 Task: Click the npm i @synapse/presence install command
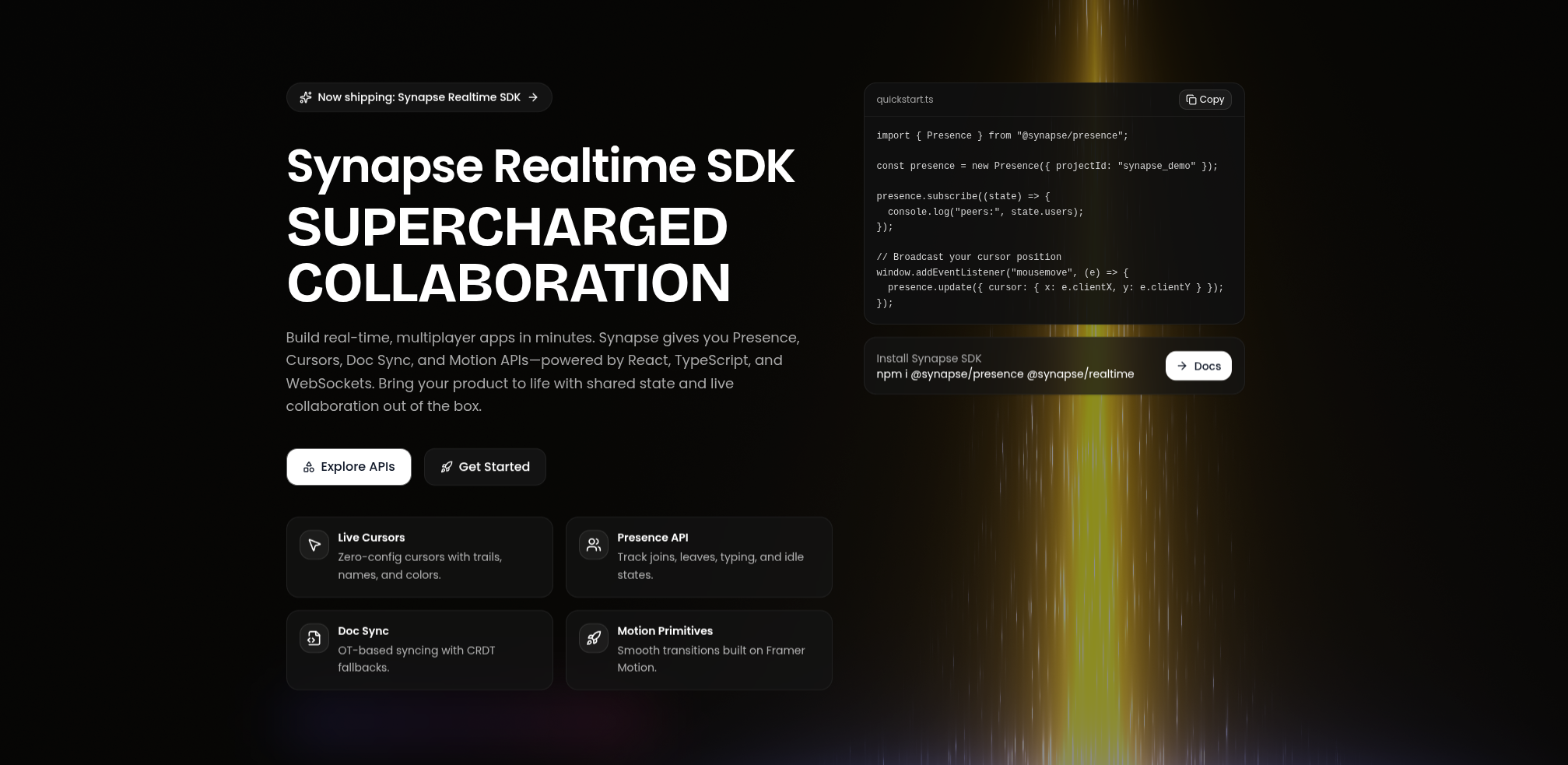[x=1005, y=374]
